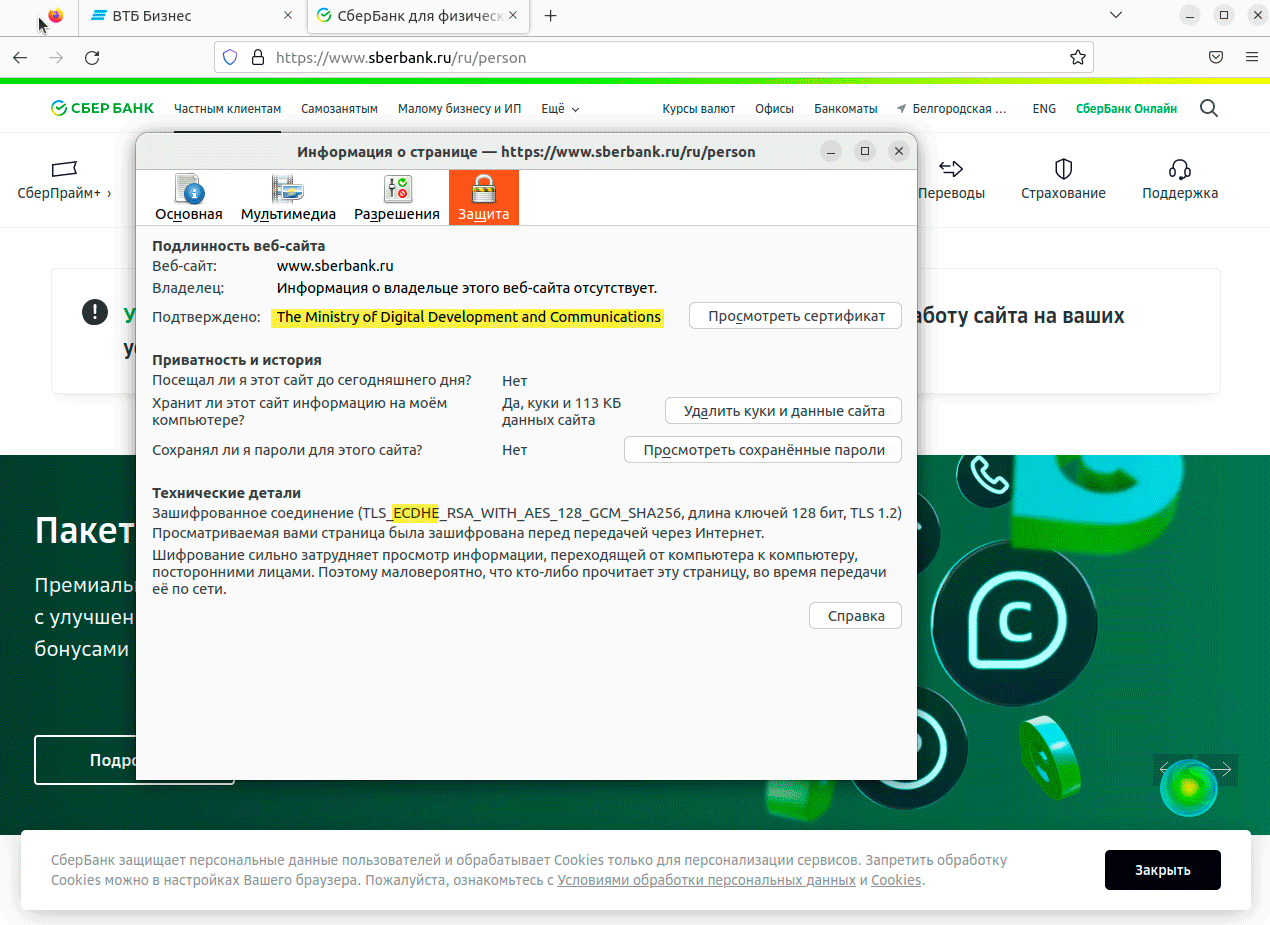The image size is (1270, 925).
Task: Open the Банкоматы link
Action: click(845, 109)
